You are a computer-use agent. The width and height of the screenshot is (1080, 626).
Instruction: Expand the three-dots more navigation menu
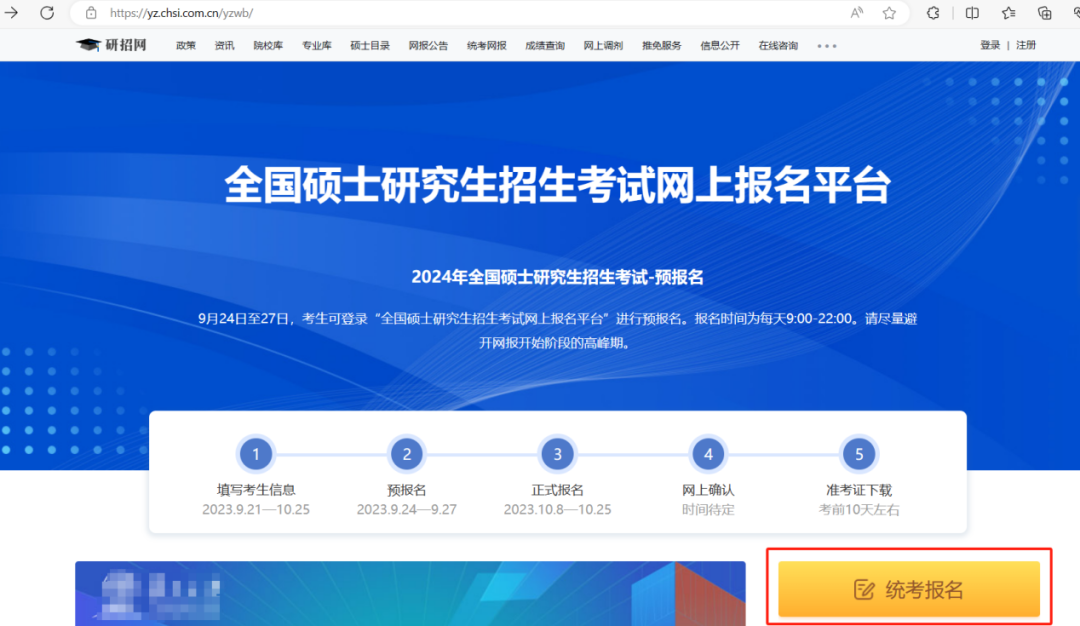click(x=826, y=46)
